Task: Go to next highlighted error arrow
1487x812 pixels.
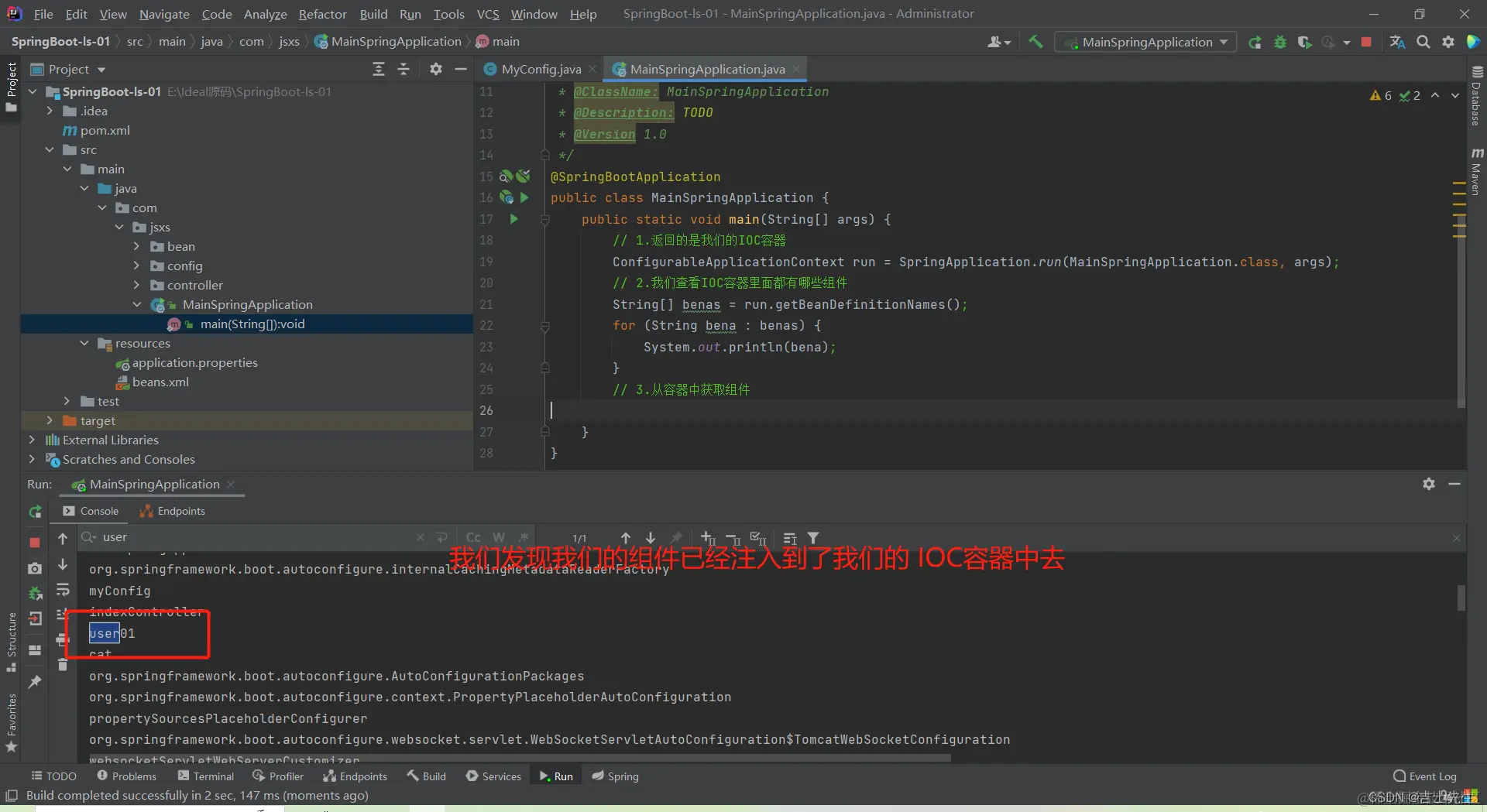Action: point(1455,95)
